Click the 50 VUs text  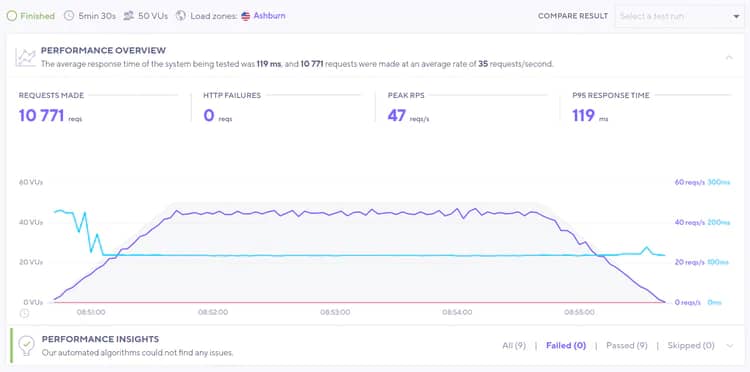tap(153, 16)
